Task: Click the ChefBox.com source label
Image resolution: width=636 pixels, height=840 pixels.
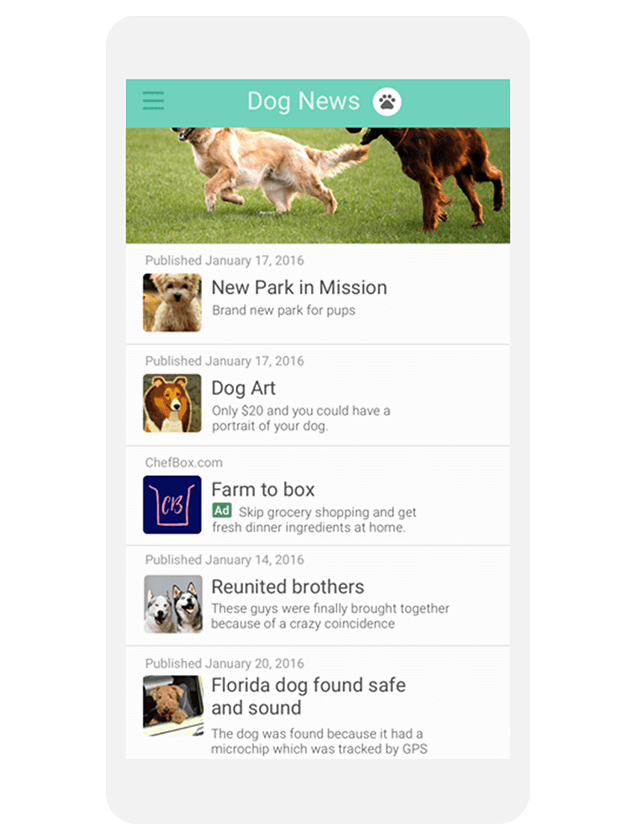Action: click(x=184, y=462)
